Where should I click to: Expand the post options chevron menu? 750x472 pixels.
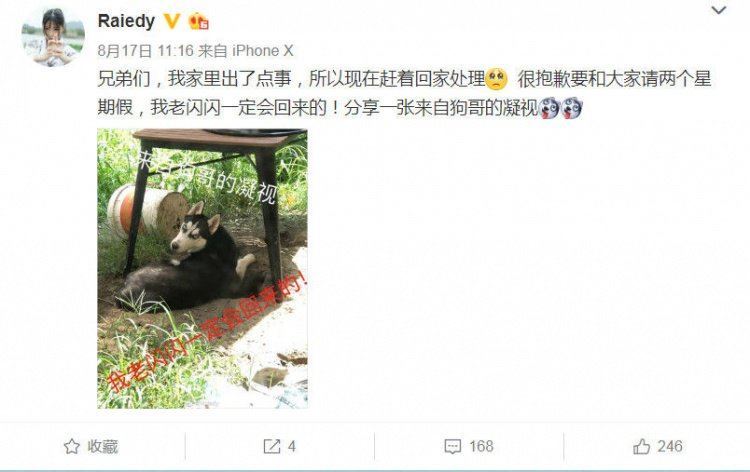click(x=719, y=10)
